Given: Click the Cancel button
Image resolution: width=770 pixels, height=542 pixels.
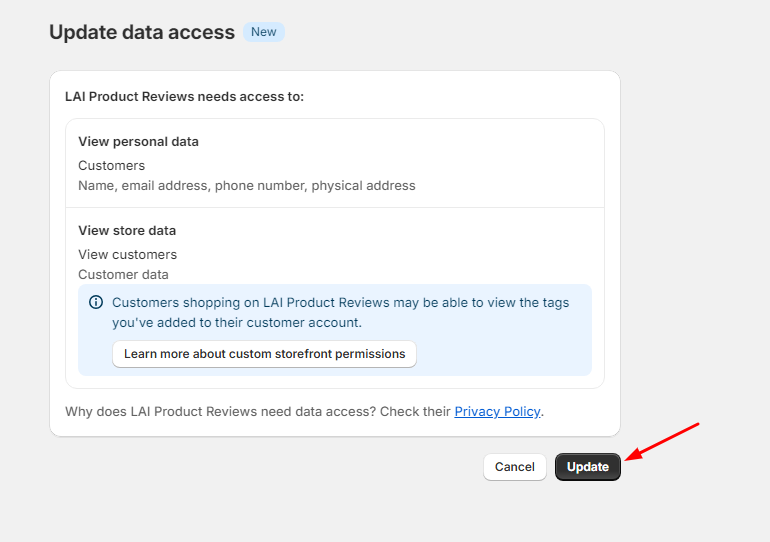Looking at the screenshot, I should 515,467.
